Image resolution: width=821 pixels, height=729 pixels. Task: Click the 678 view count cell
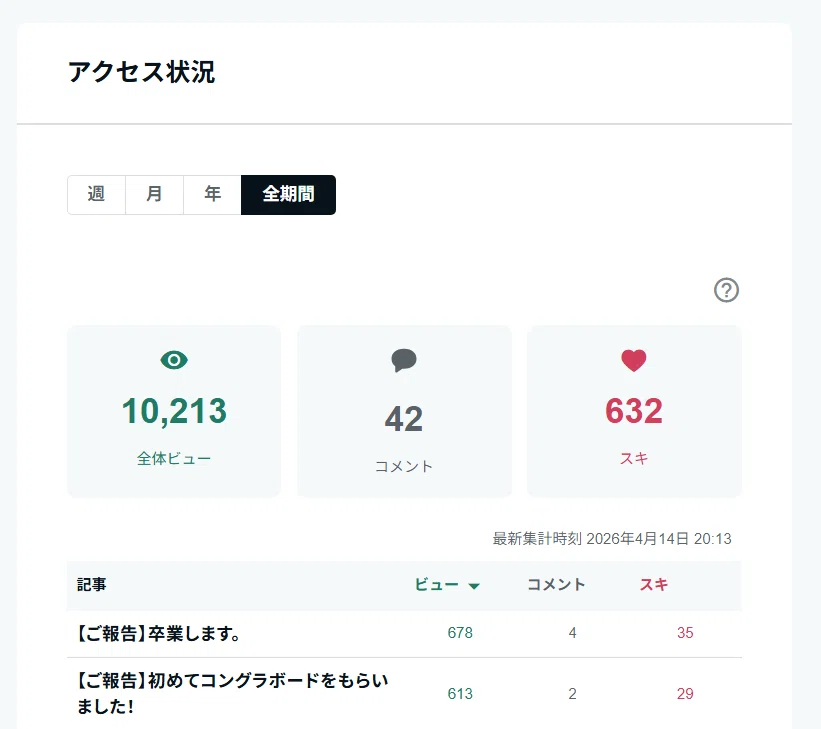tap(460, 633)
